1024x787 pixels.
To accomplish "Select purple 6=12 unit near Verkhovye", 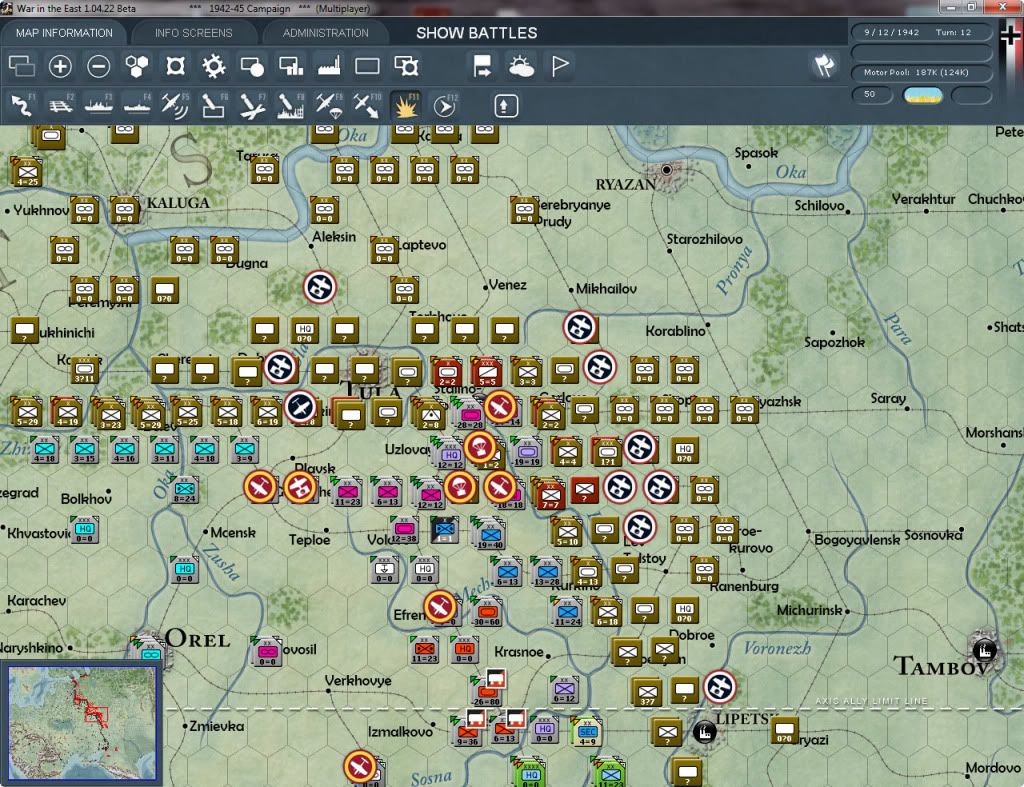I will (x=564, y=690).
